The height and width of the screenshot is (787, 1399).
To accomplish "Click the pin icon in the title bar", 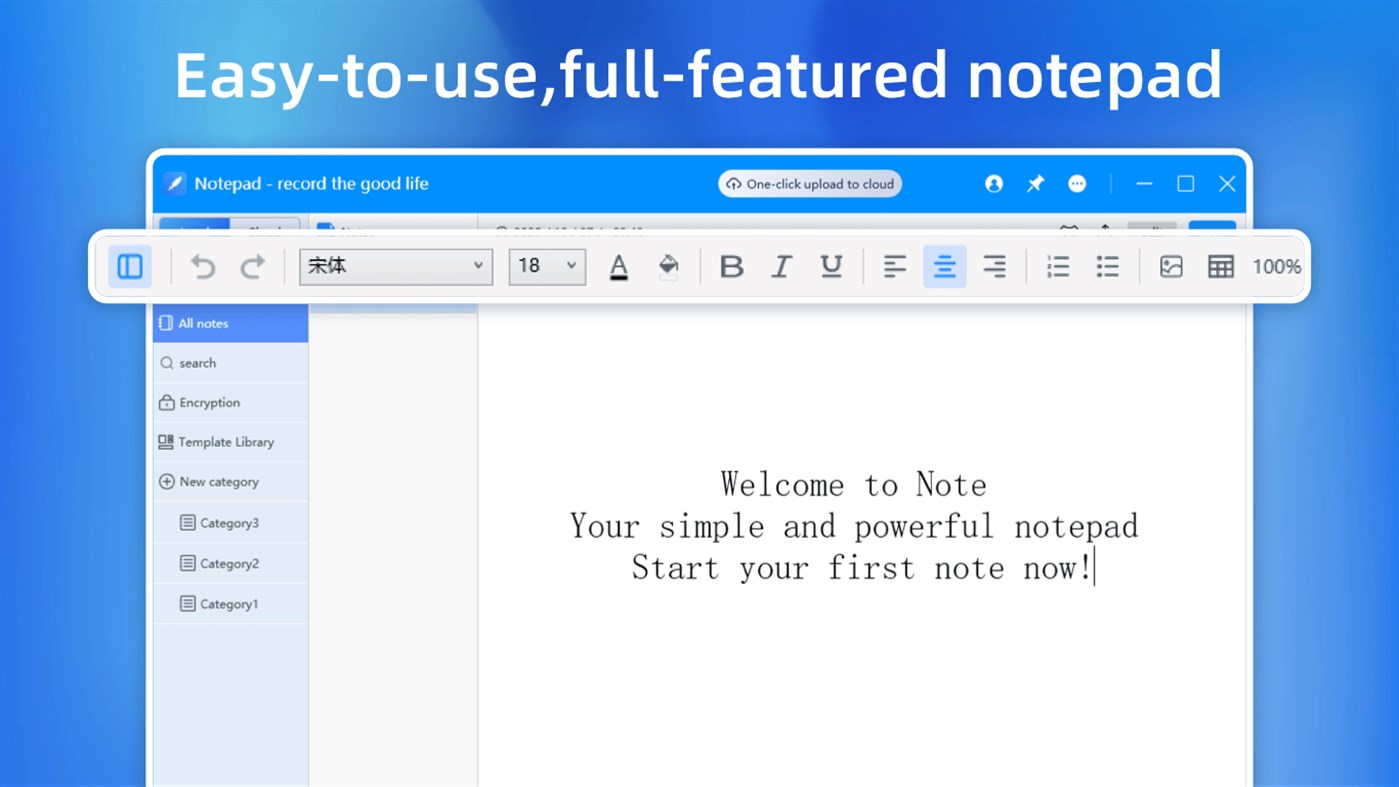I will coord(1035,183).
